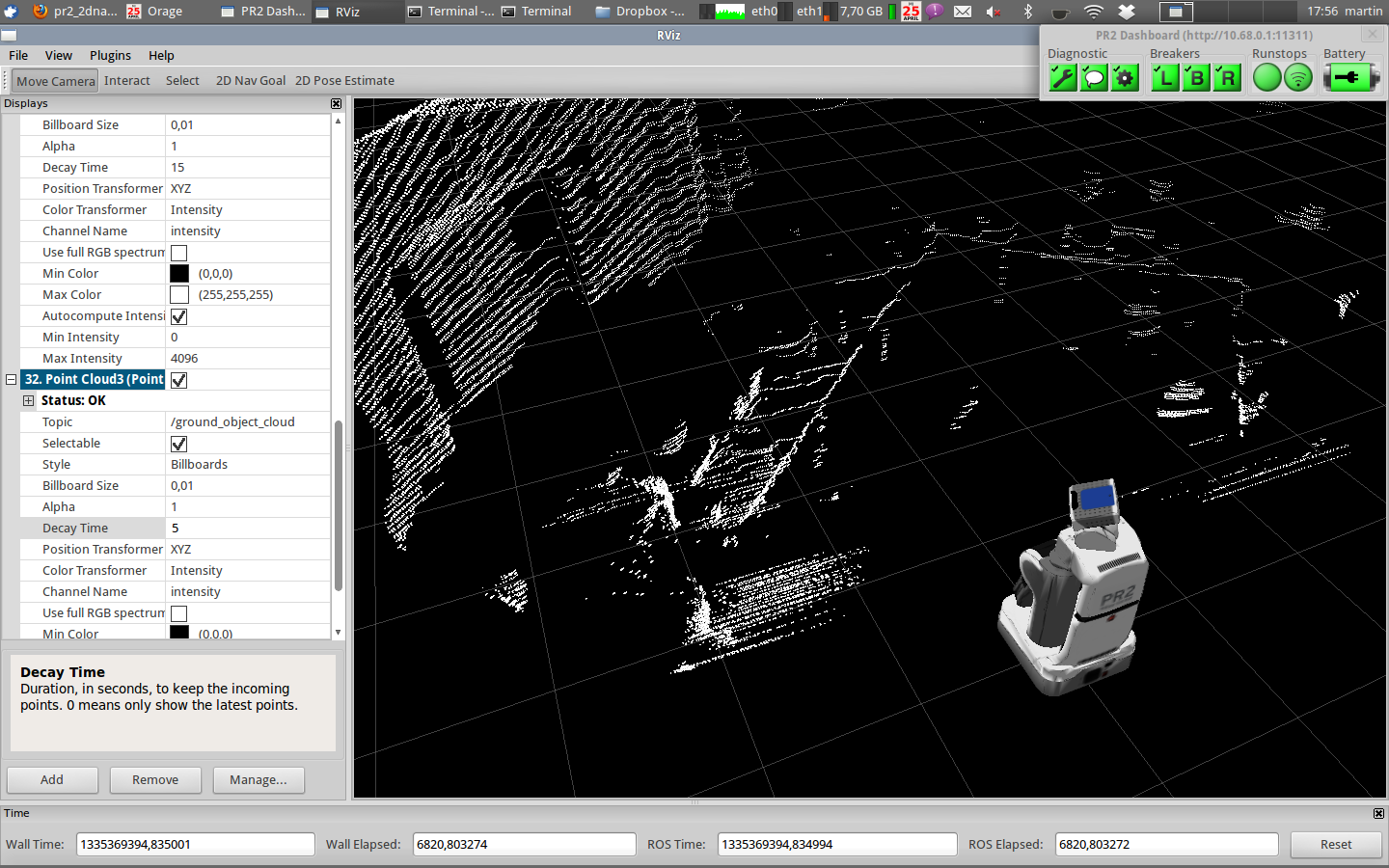Click the Reset time button
Screen dimensions: 1389x868
1336,844
